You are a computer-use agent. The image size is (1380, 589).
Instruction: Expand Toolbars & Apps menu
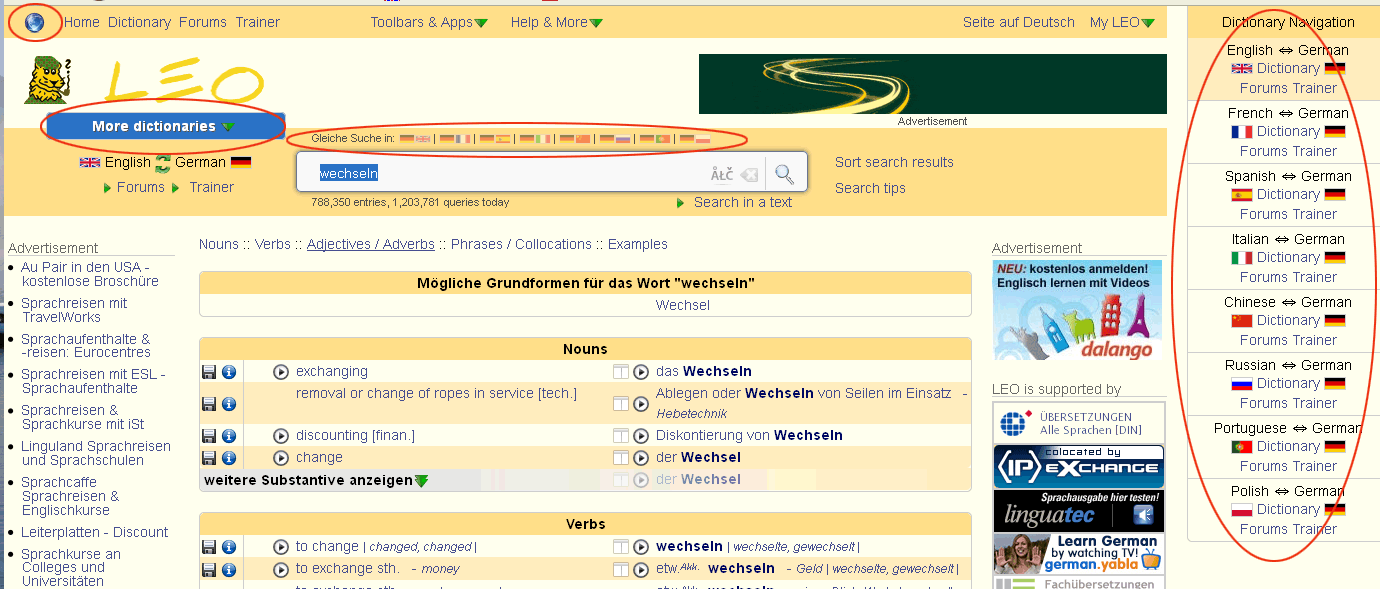(x=429, y=22)
